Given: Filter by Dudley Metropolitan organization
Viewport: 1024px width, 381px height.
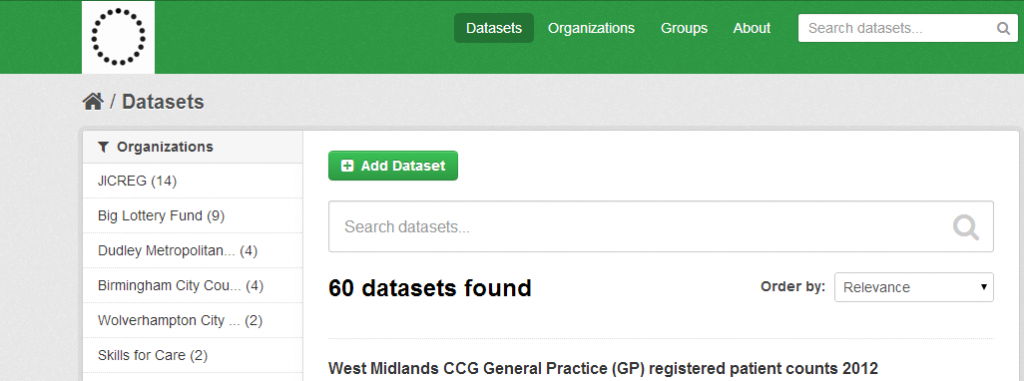Looking at the screenshot, I should click(193, 250).
